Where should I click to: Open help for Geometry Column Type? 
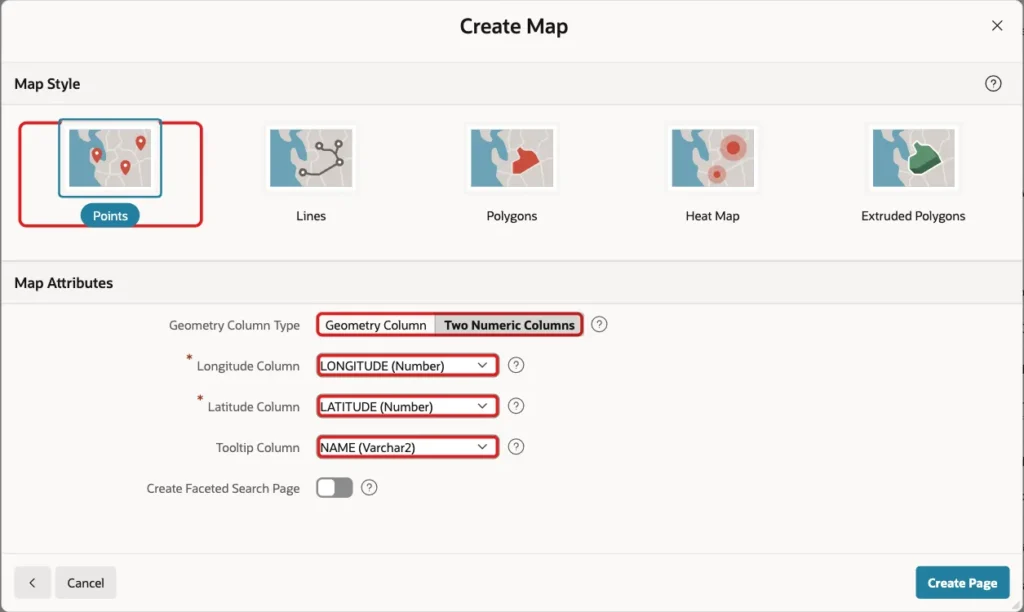[599, 325]
